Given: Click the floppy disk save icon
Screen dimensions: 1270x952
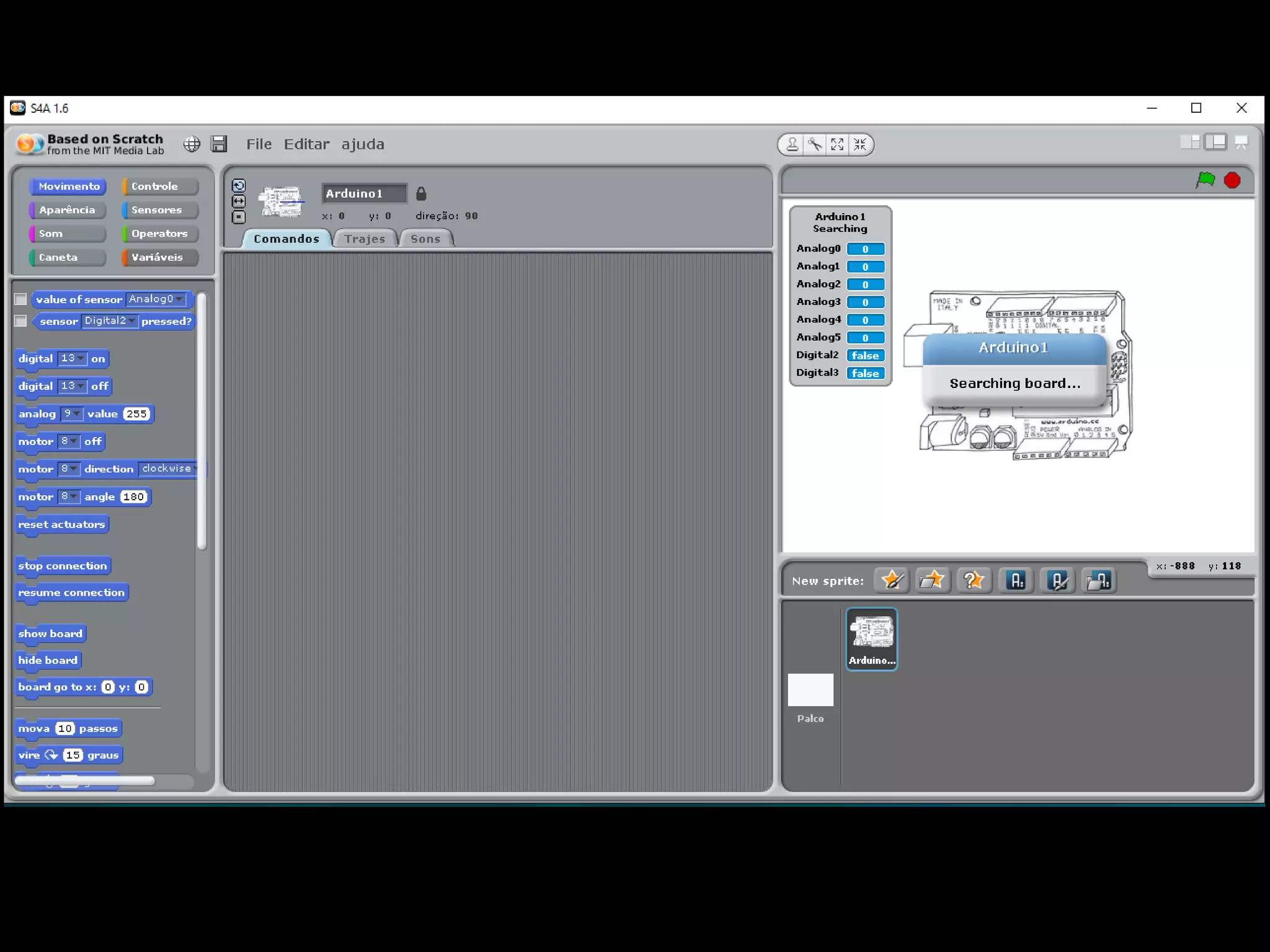Looking at the screenshot, I should pyautogui.click(x=219, y=144).
